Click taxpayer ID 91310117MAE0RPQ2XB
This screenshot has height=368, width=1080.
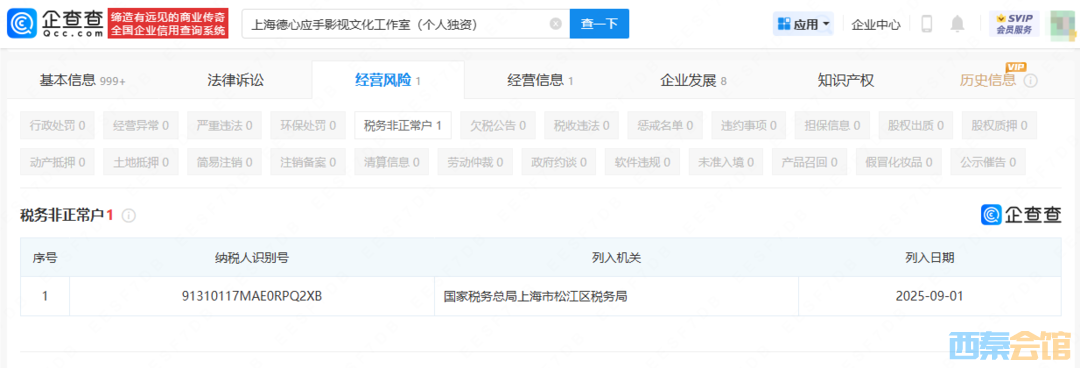coord(252,297)
